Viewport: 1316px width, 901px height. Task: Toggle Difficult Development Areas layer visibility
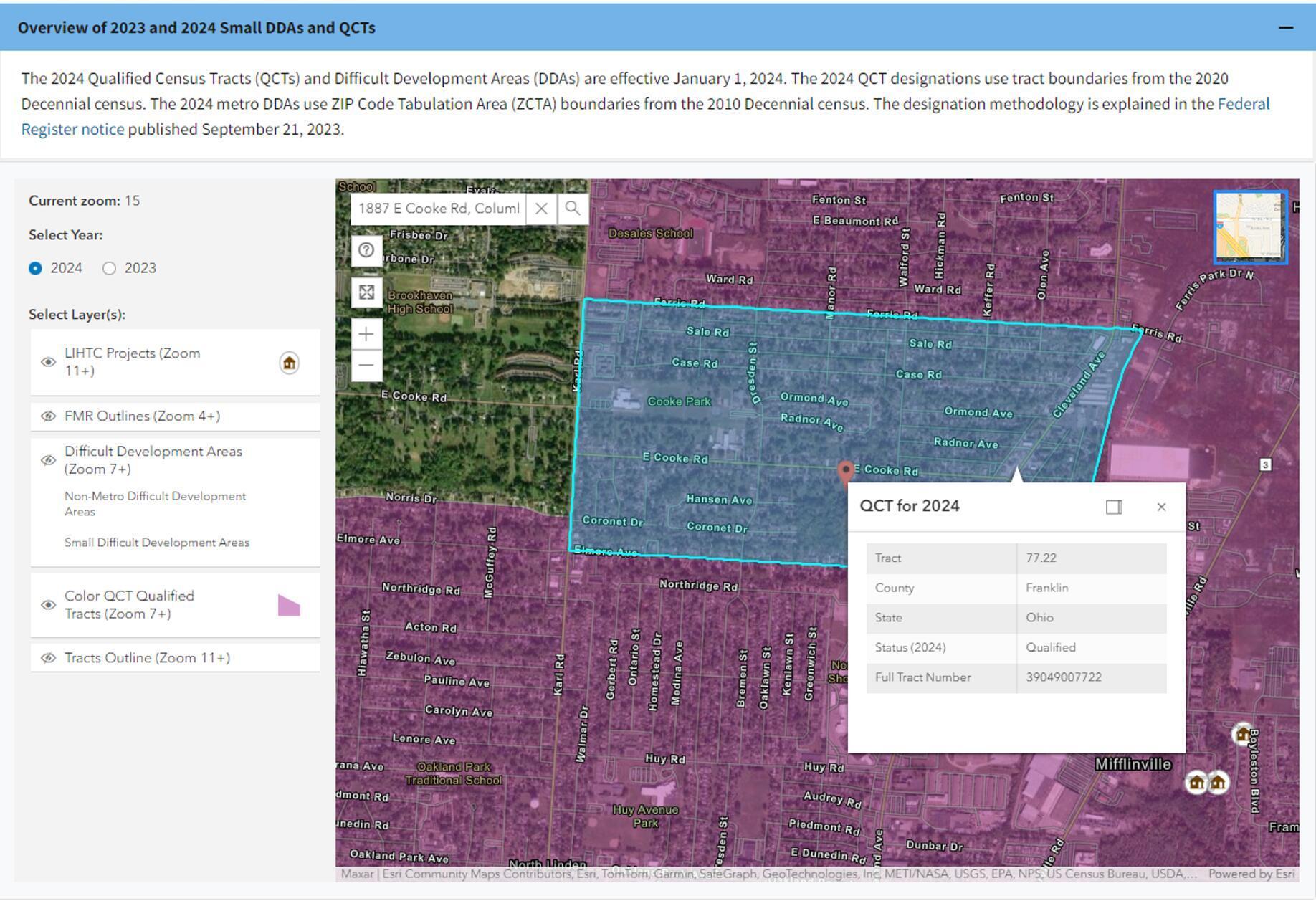(x=48, y=460)
